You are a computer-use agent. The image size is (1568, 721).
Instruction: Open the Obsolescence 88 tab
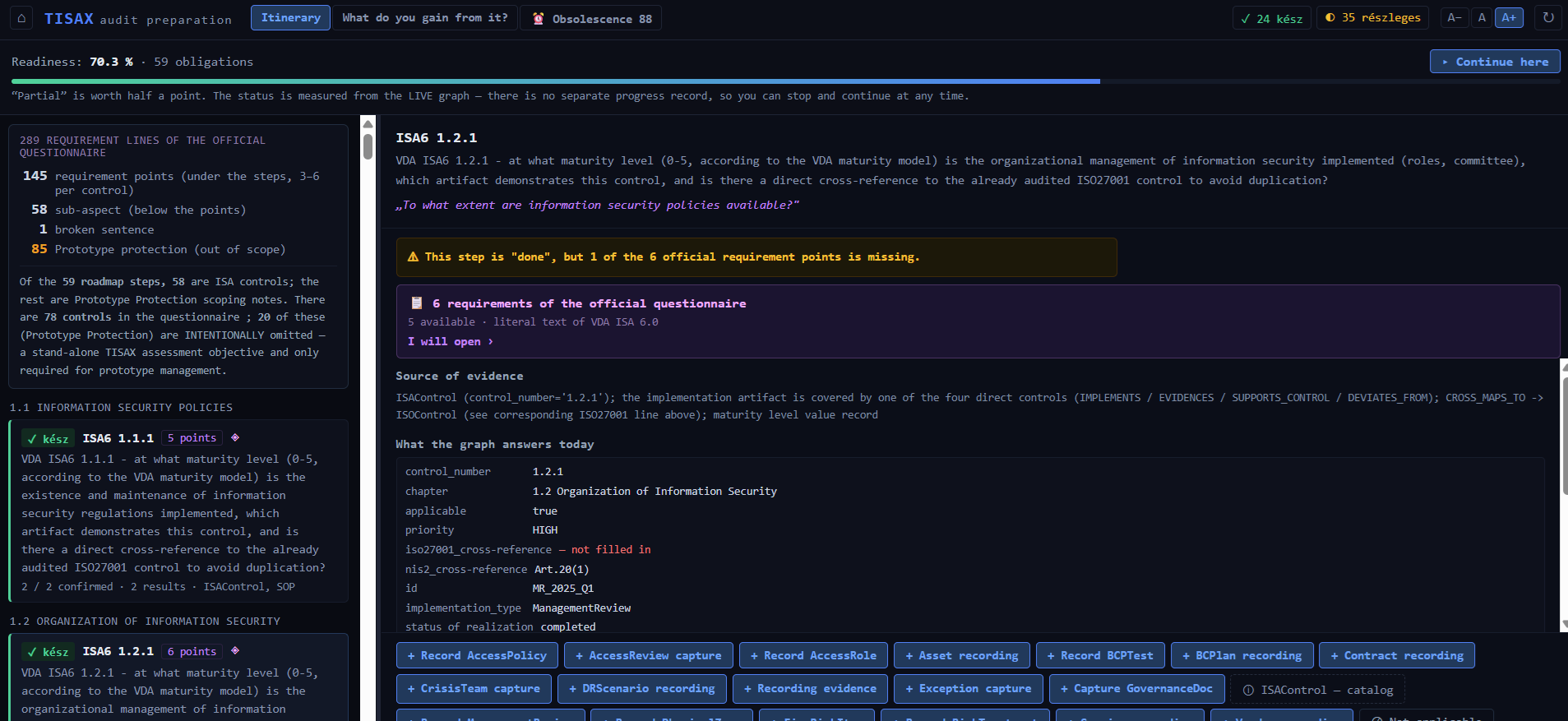coord(591,18)
